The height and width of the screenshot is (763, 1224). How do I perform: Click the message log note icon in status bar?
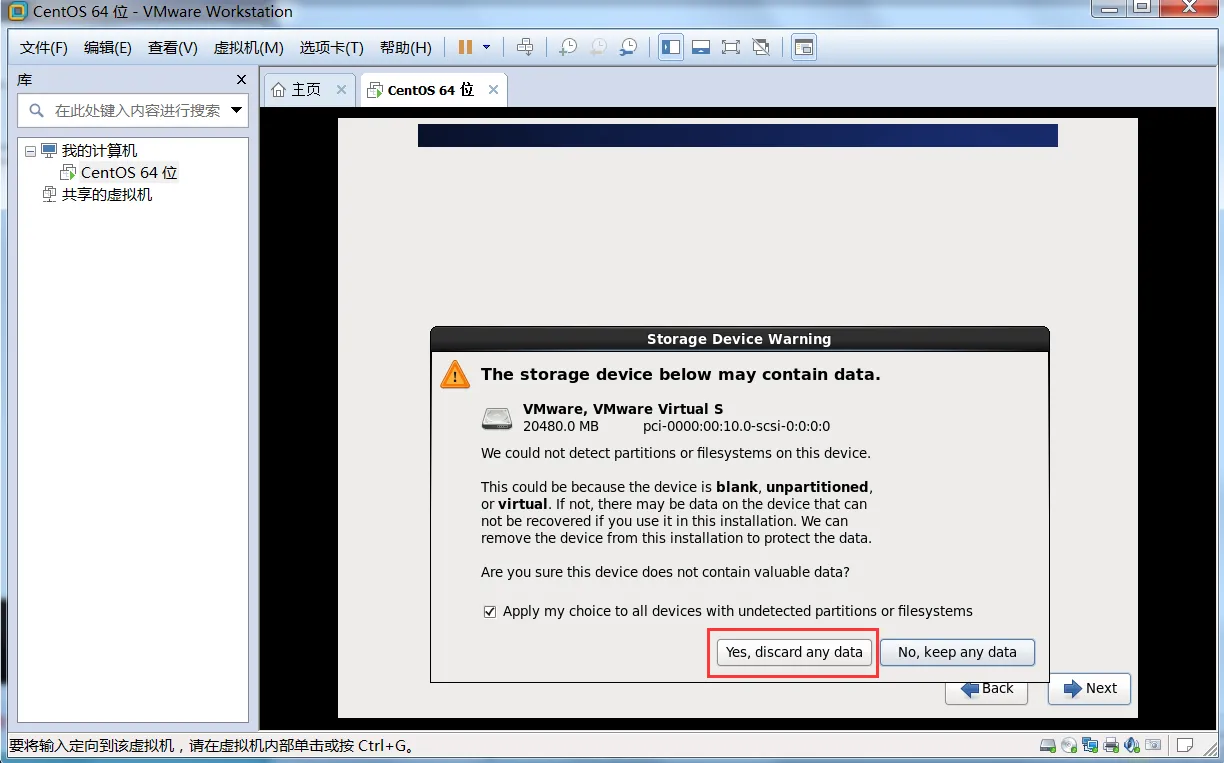click(1185, 745)
